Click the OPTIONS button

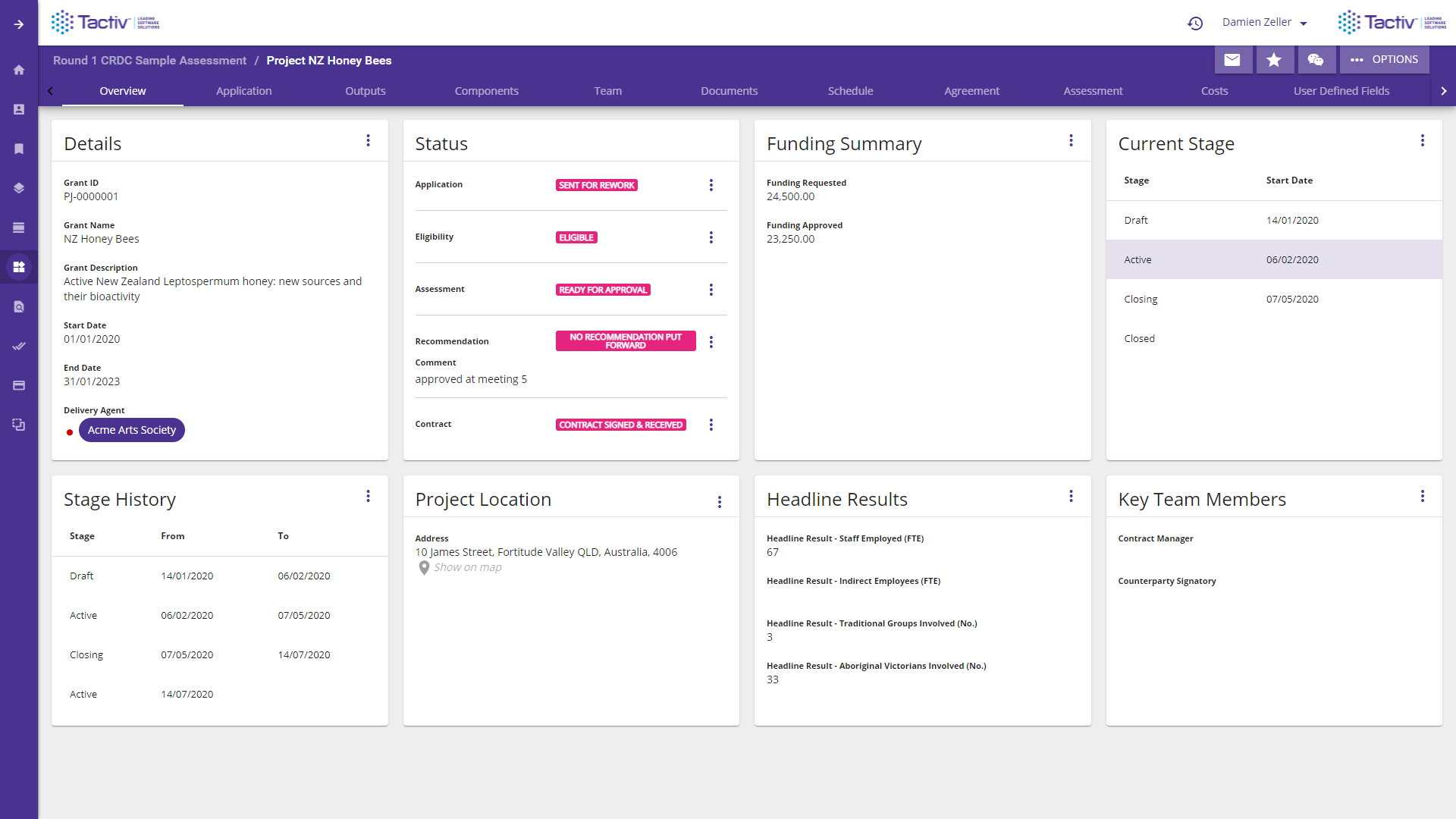(1384, 60)
